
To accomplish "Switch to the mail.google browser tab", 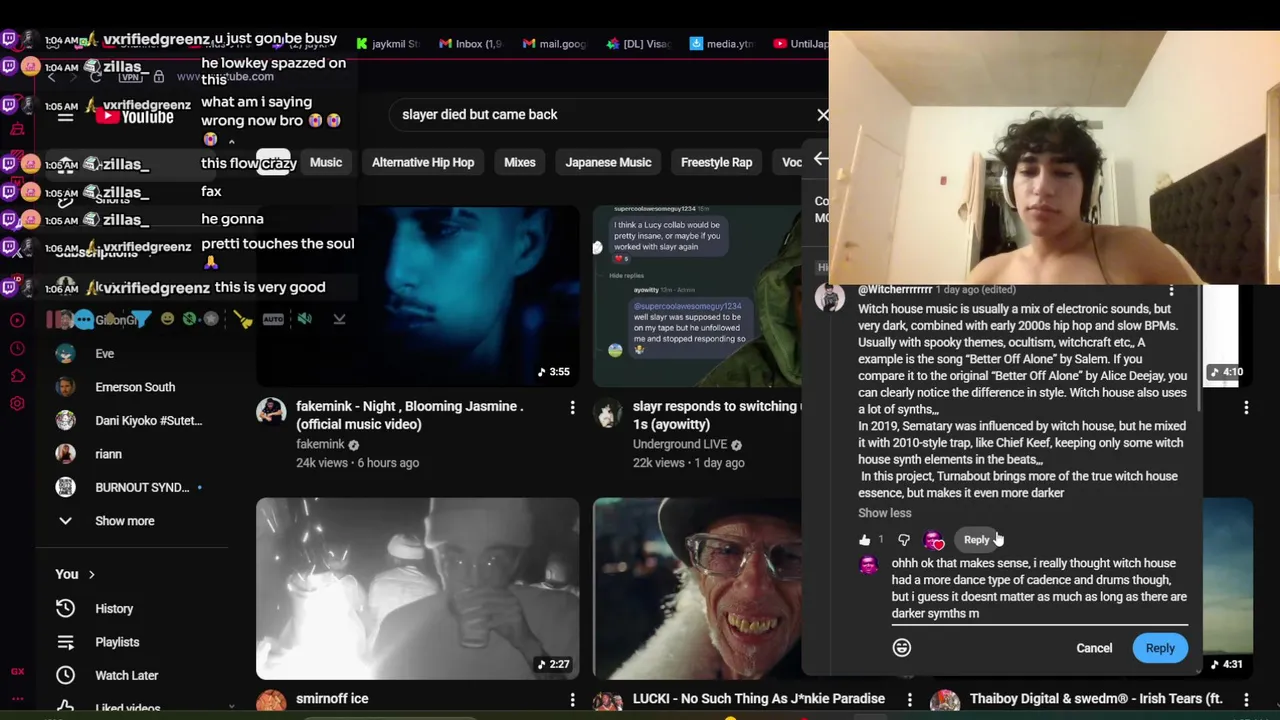I will 554,44.
